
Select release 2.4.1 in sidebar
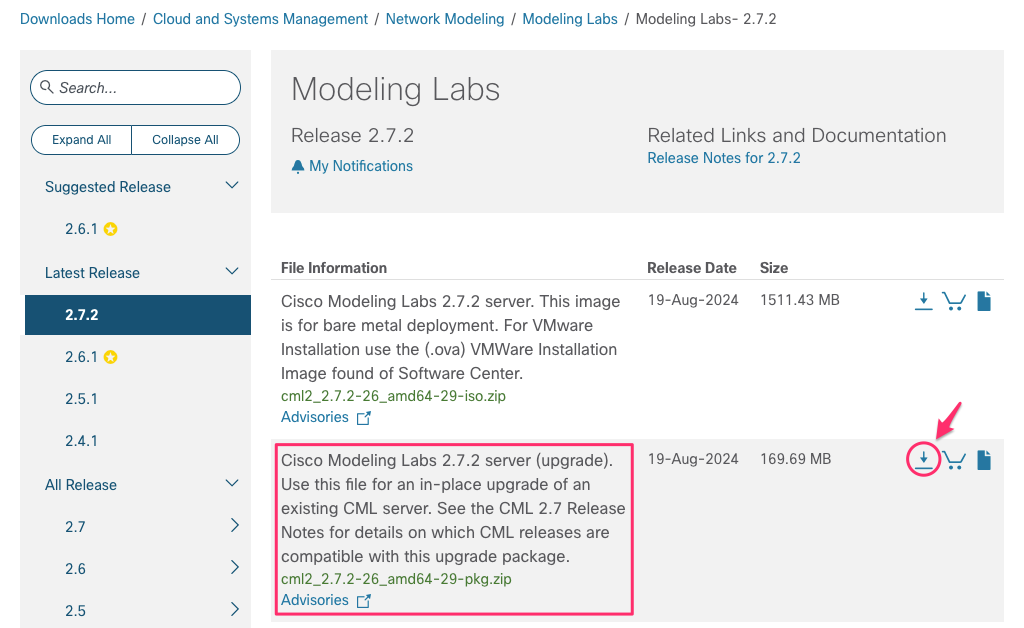pyautogui.click(x=81, y=441)
